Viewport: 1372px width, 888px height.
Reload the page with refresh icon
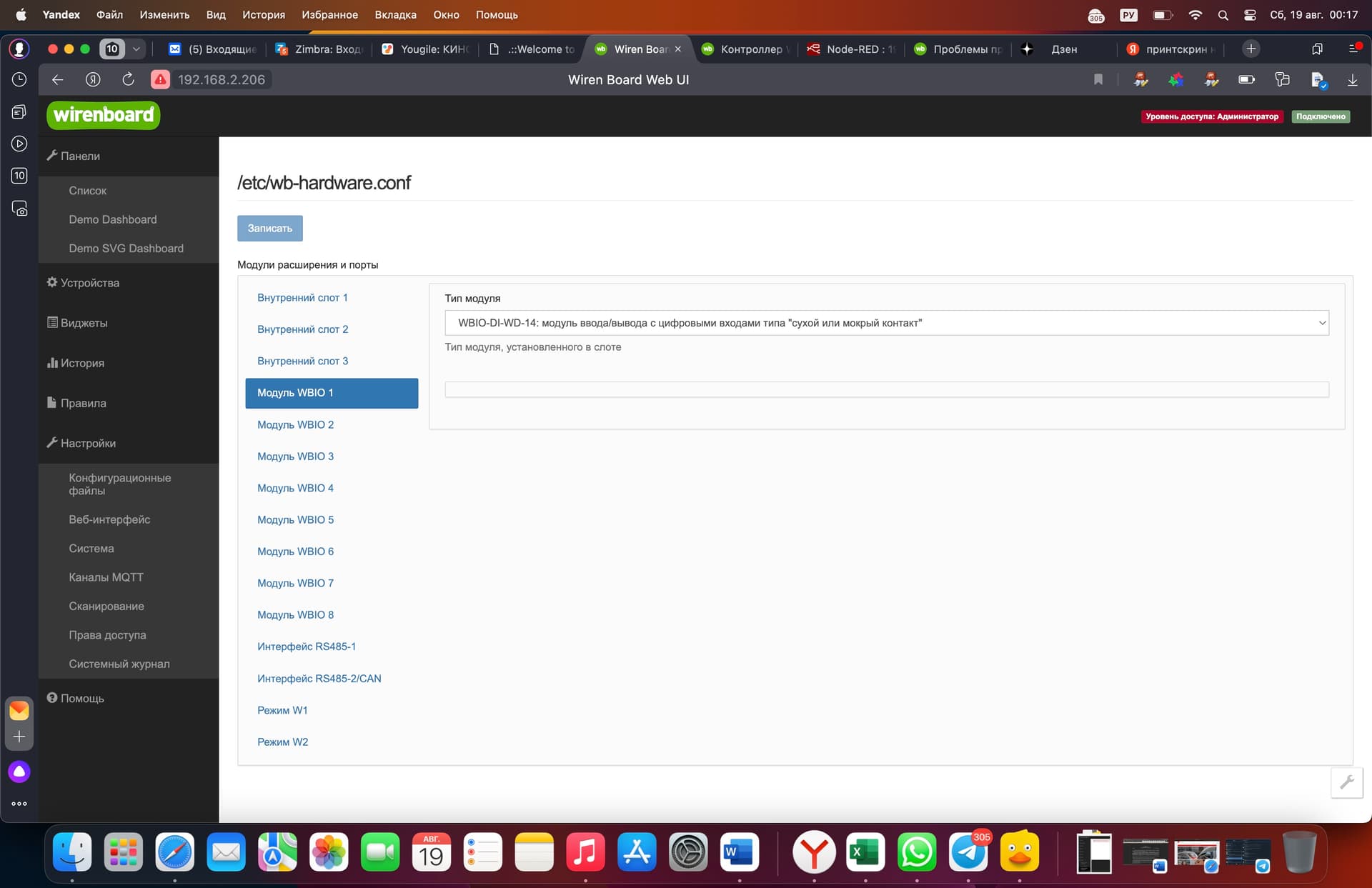pos(128,80)
